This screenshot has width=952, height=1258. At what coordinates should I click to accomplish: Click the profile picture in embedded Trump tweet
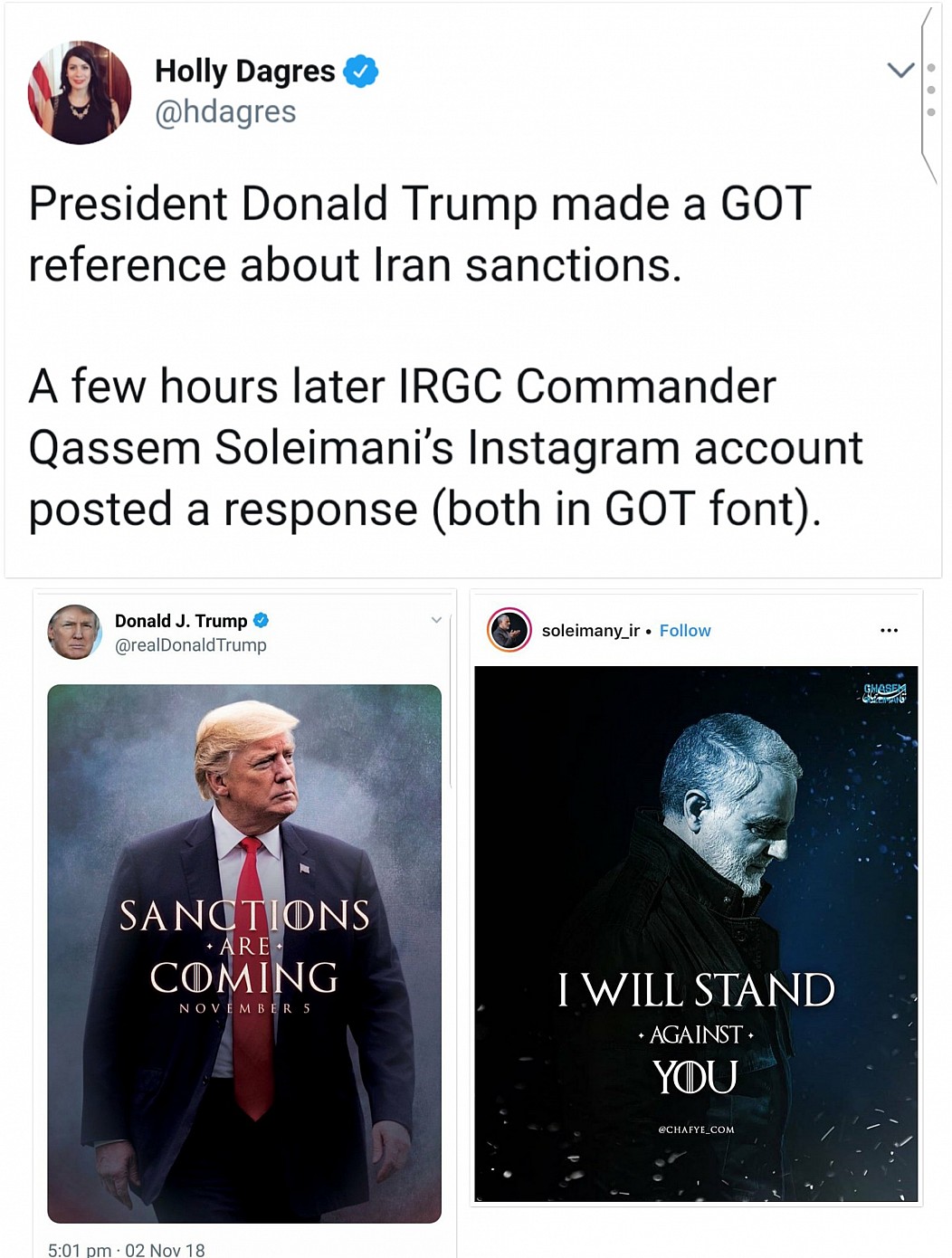point(74,632)
